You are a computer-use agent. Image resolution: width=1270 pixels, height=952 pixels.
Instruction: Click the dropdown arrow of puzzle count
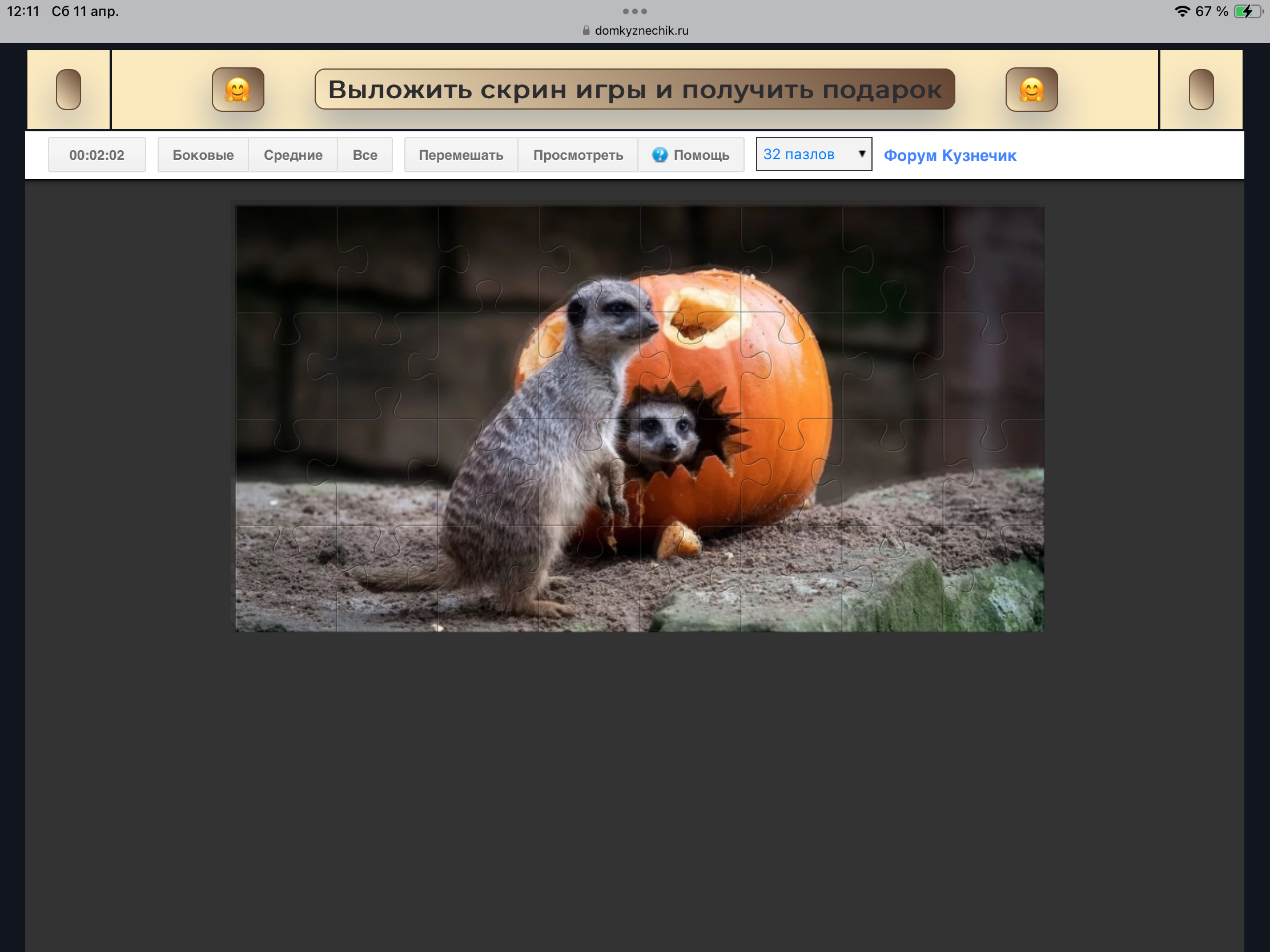pos(861,154)
